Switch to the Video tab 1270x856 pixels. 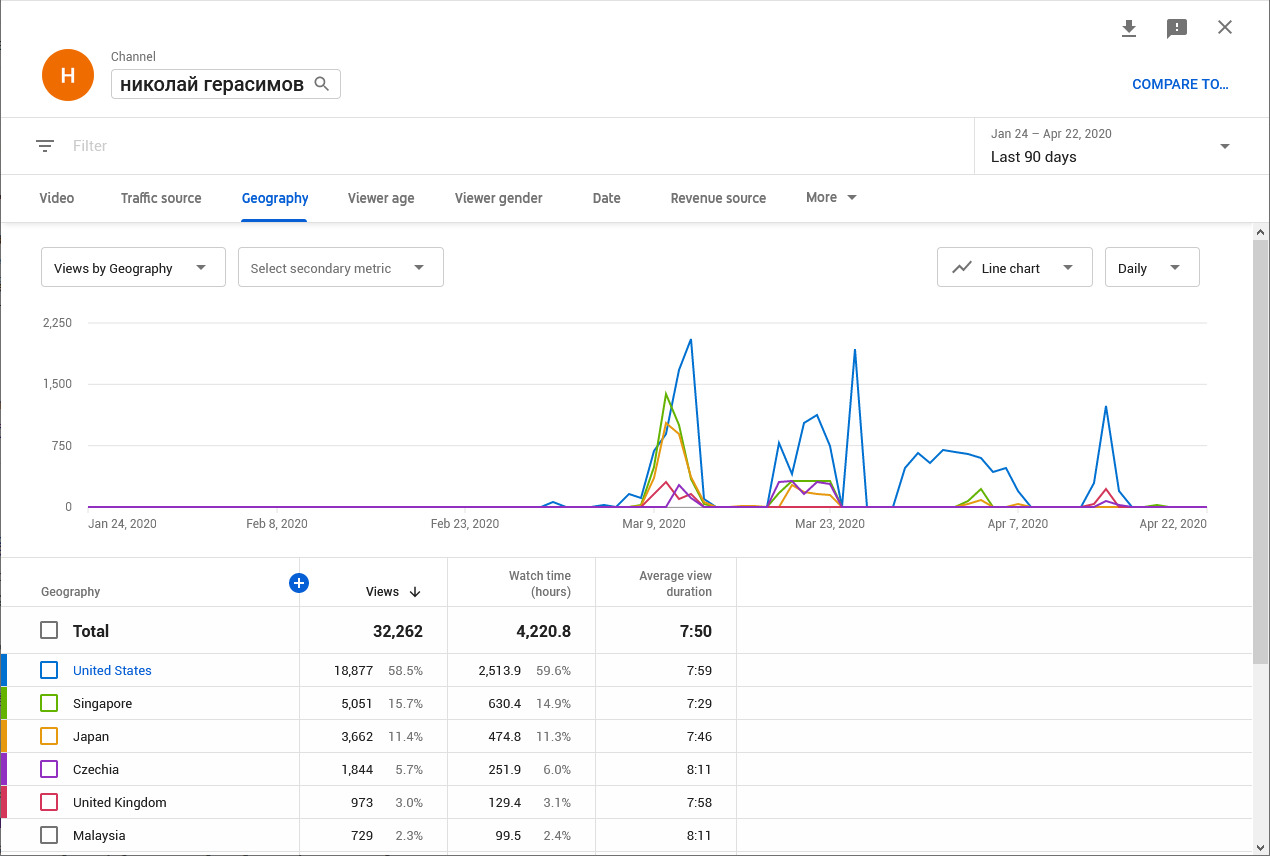tap(57, 198)
